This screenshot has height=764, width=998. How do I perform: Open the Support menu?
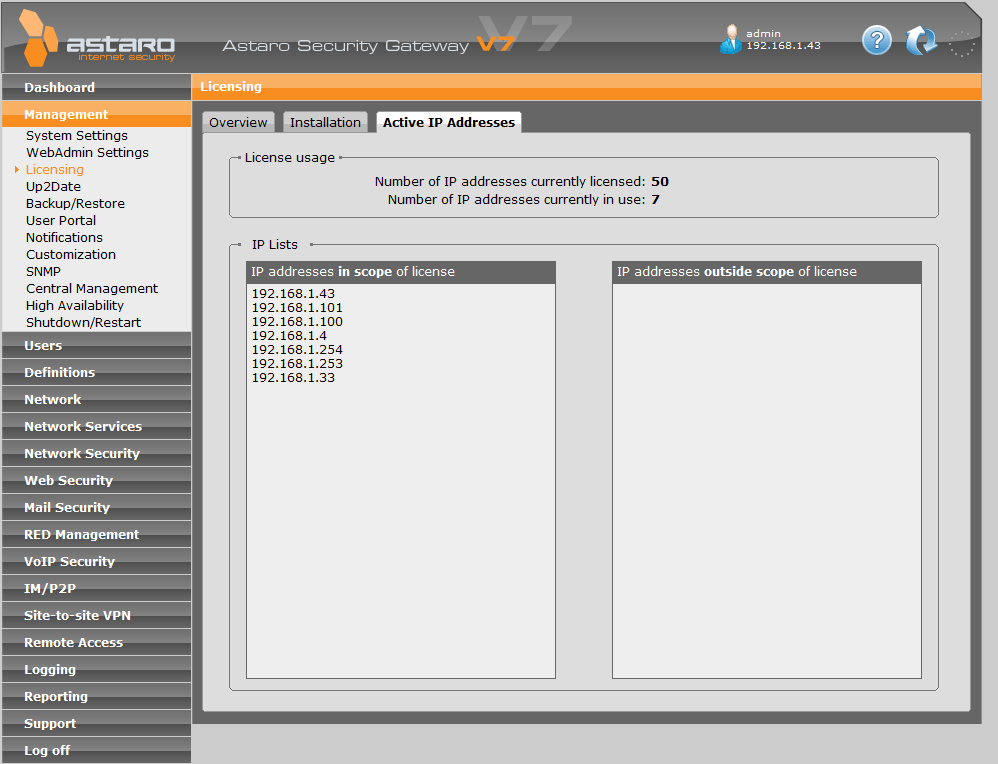pyautogui.click(x=97, y=724)
